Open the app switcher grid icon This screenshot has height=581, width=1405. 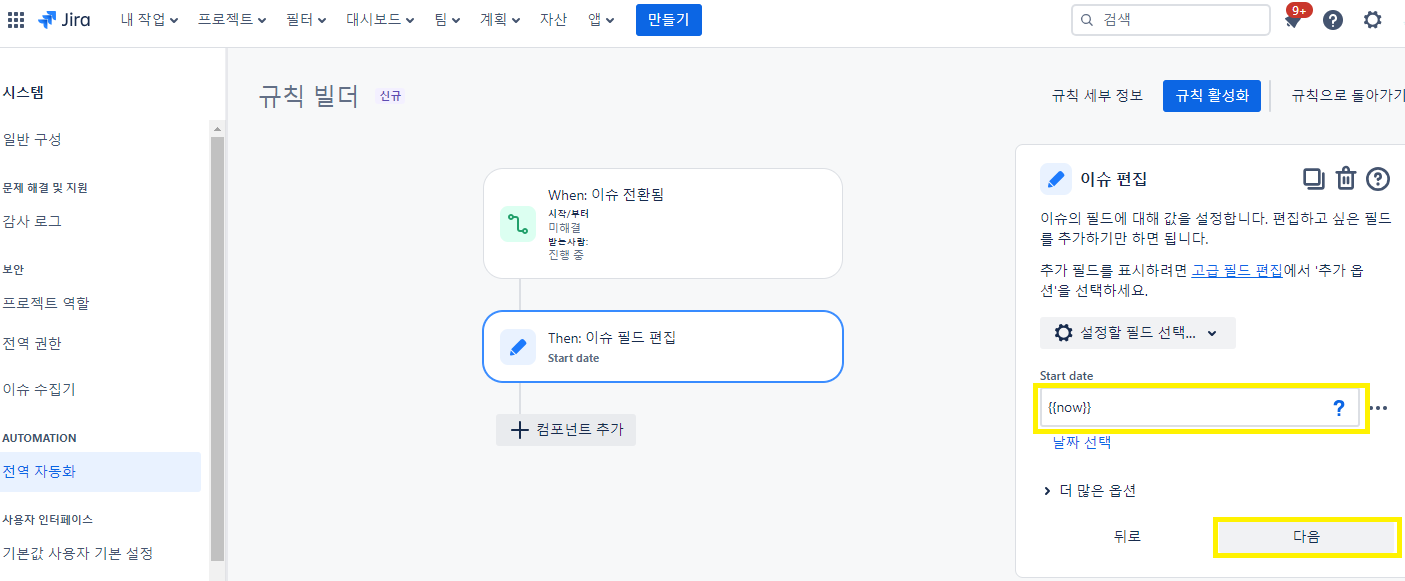[x=16, y=20]
